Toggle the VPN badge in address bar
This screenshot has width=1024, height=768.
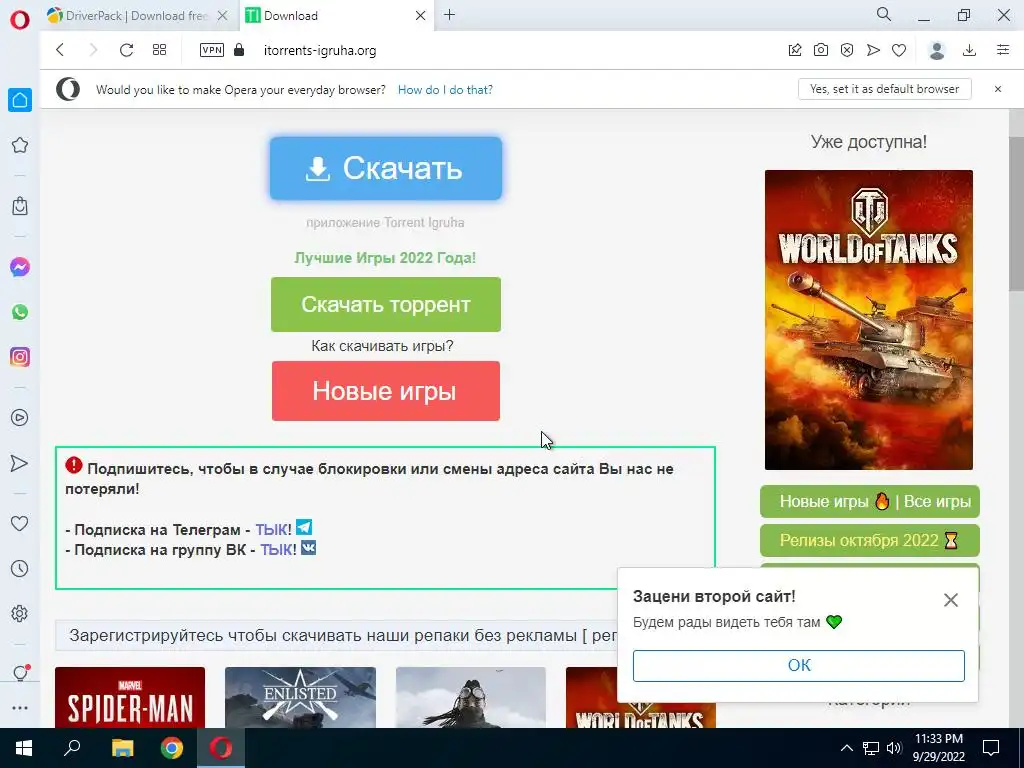click(212, 50)
